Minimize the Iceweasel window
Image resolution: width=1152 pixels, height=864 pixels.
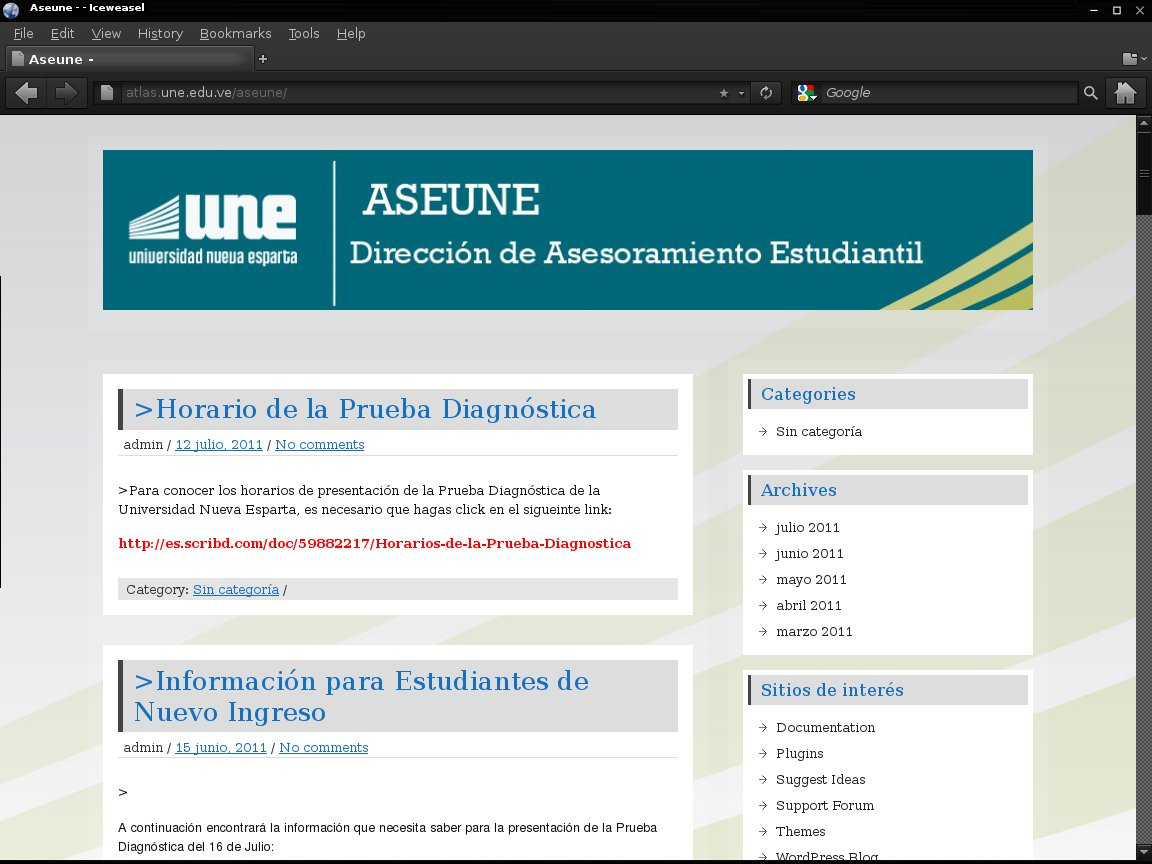(1094, 10)
